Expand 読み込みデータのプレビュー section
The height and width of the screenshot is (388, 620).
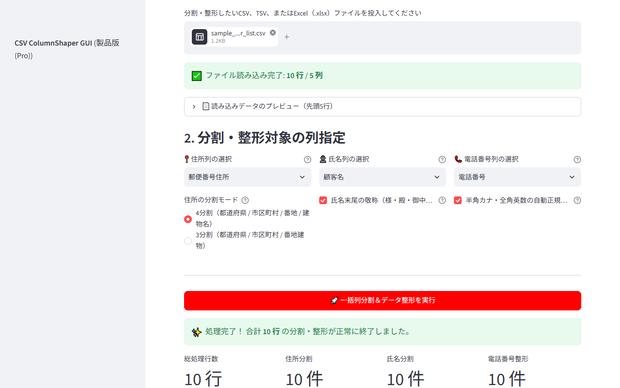[x=382, y=106]
